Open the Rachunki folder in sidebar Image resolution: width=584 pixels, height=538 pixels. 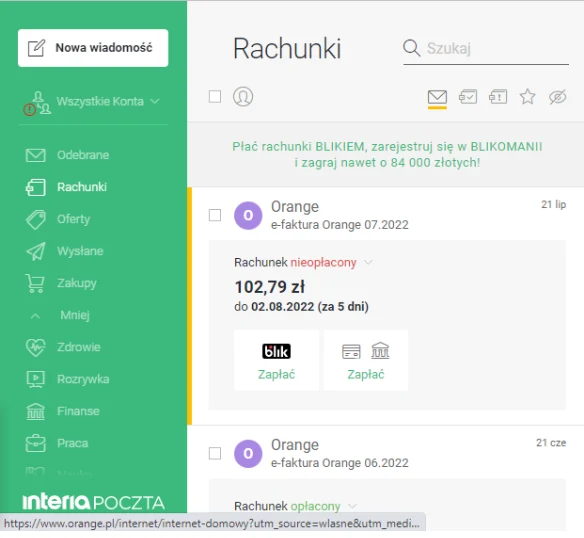pyautogui.click(x=82, y=187)
